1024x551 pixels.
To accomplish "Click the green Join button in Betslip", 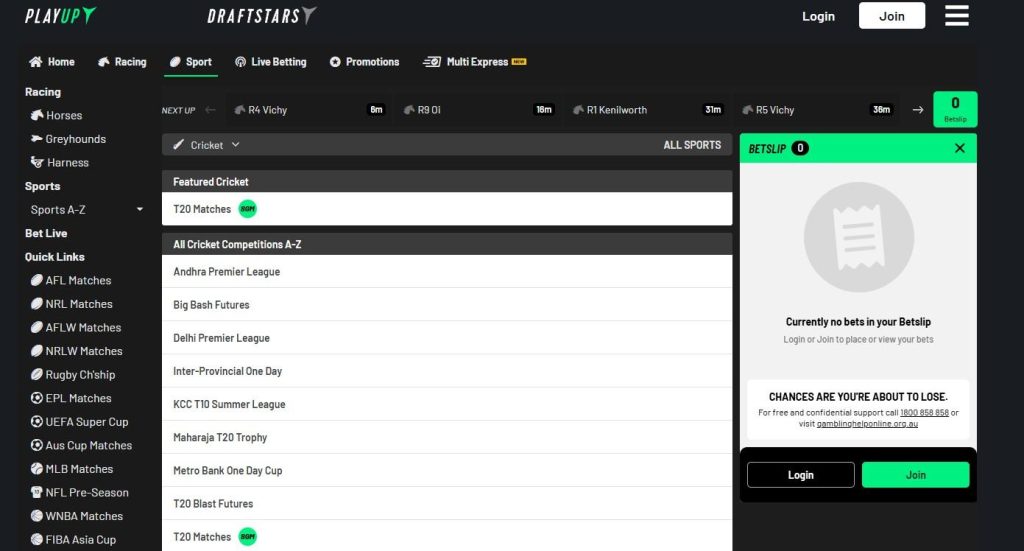I will point(916,475).
